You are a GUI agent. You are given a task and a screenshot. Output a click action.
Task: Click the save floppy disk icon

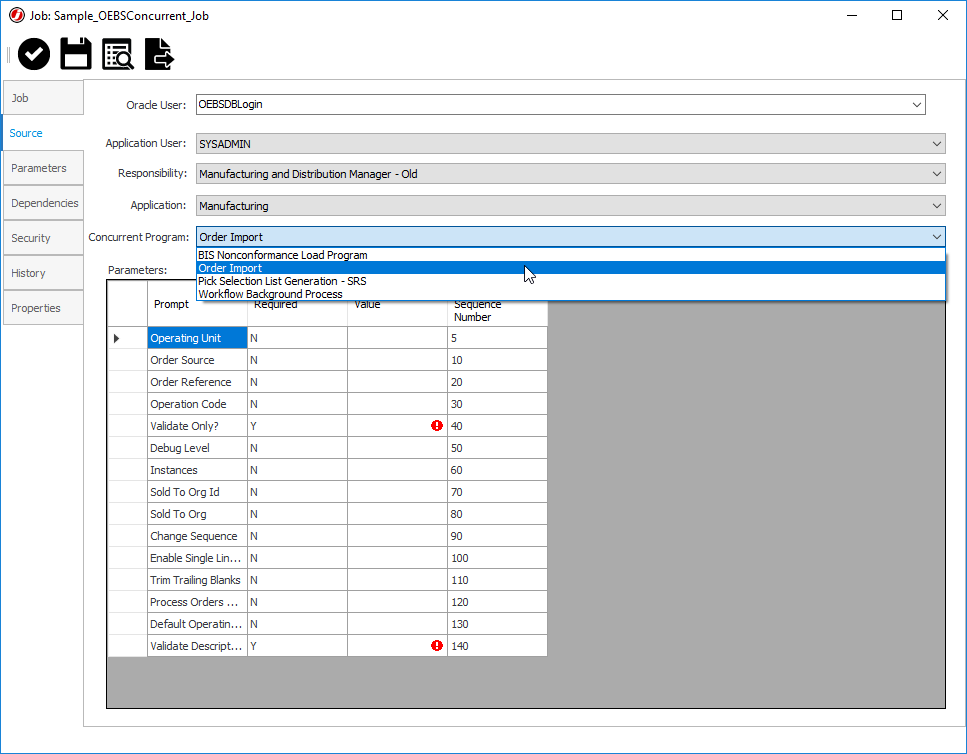tap(76, 54)
